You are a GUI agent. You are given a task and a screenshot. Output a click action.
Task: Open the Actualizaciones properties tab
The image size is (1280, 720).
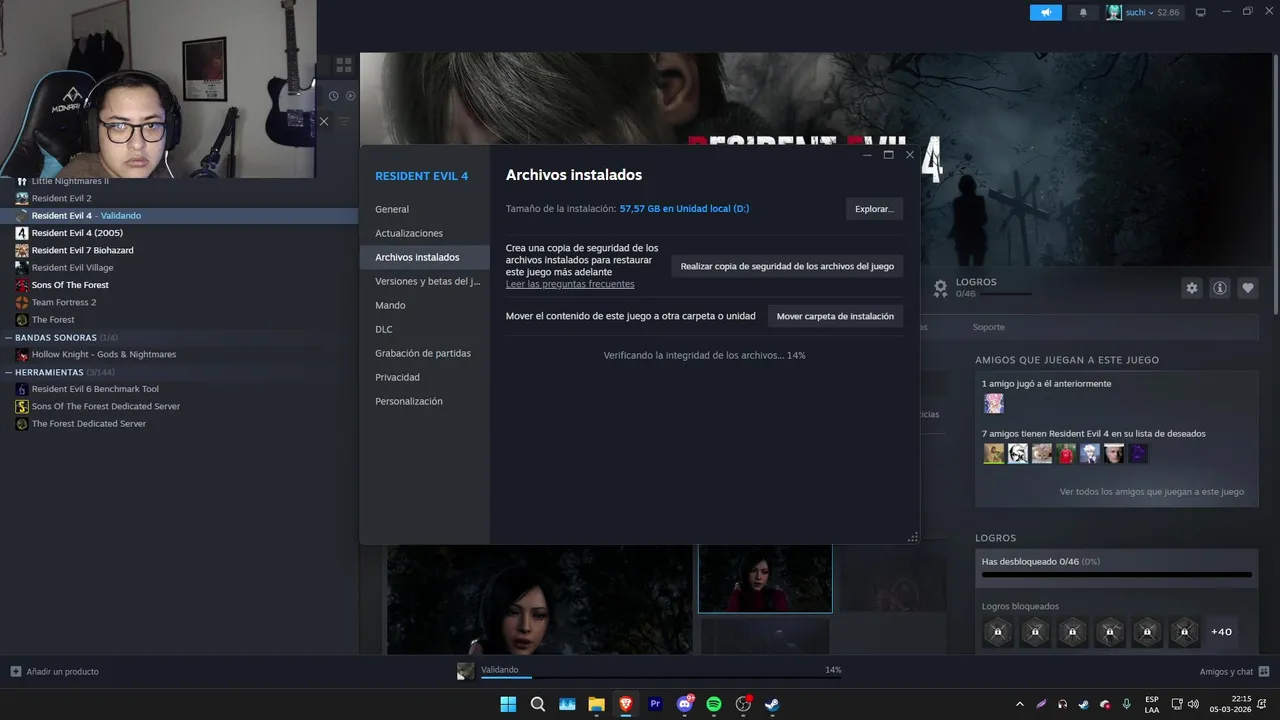point(409,233)
